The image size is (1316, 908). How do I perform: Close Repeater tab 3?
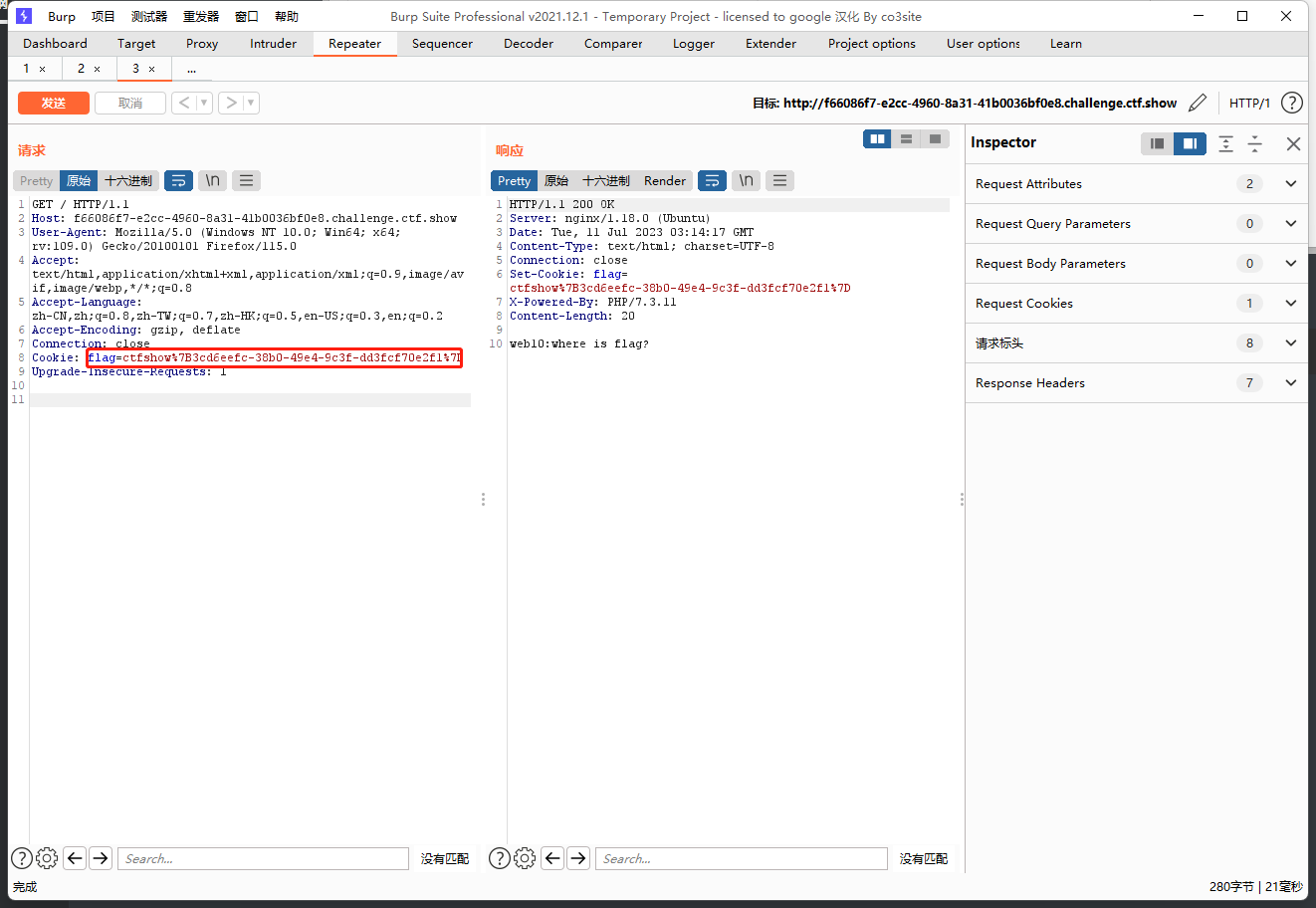tap(151, 69)
